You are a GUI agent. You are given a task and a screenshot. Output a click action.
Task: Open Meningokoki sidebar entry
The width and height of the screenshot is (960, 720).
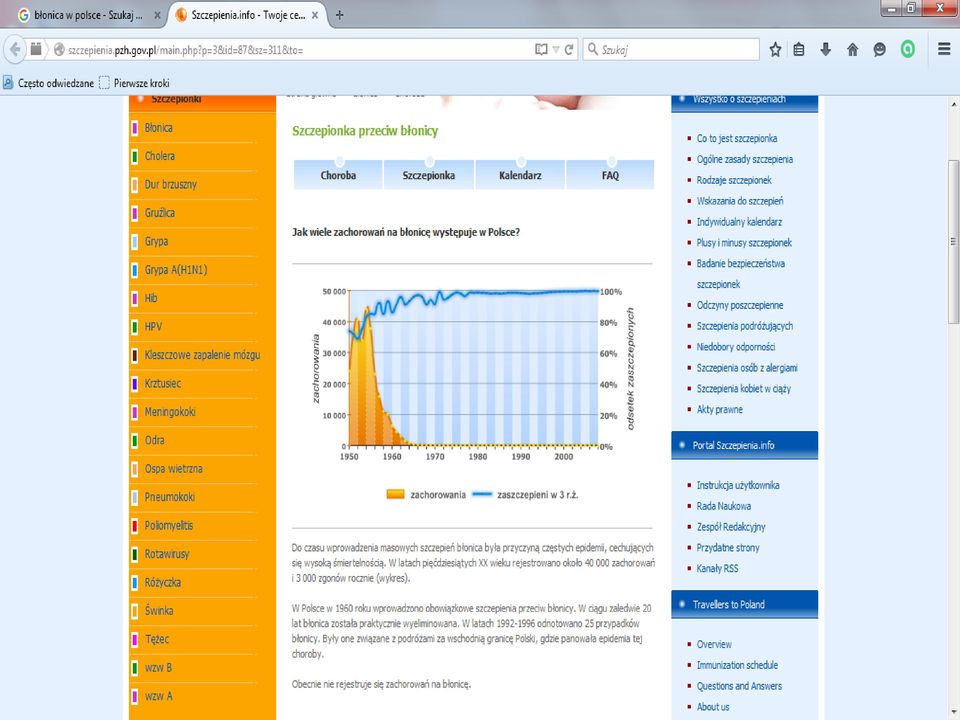pyautogui.click(x=170, y=411)
